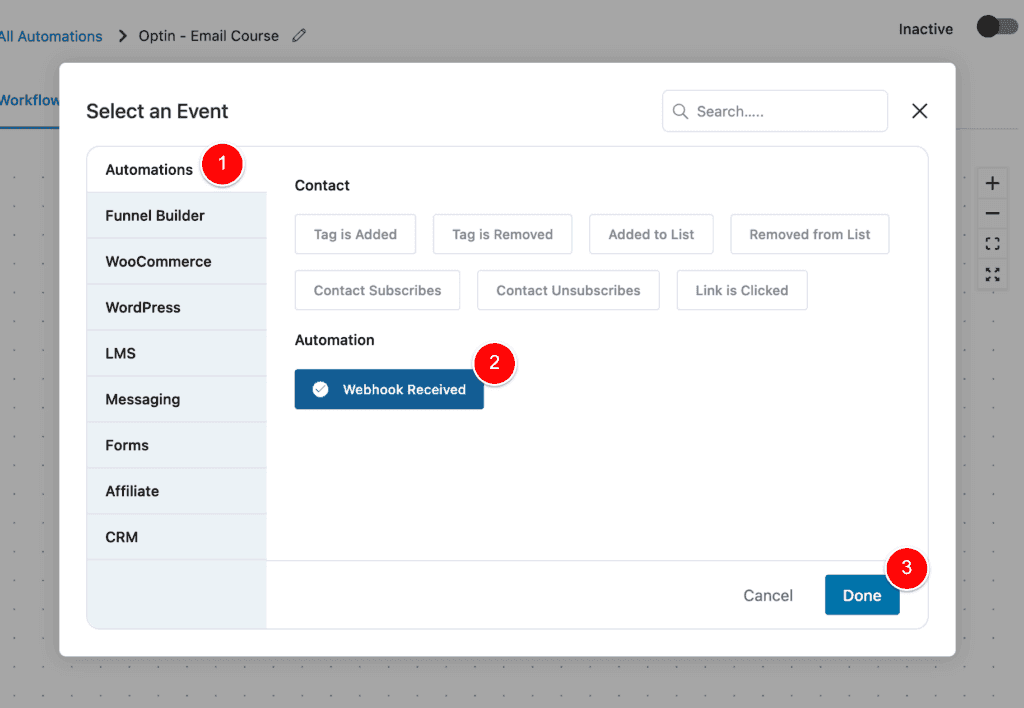The image size is (1024, 708).
Task: Click the fullscreen expand canvas icon
Action: (x=992, y=275)
